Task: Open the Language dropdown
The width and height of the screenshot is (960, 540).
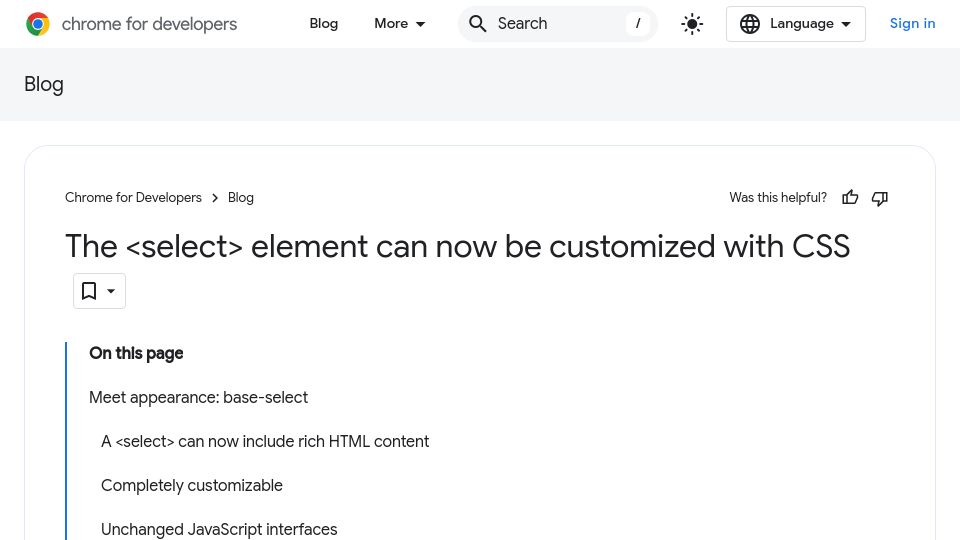Action: [x=795, y=24]
